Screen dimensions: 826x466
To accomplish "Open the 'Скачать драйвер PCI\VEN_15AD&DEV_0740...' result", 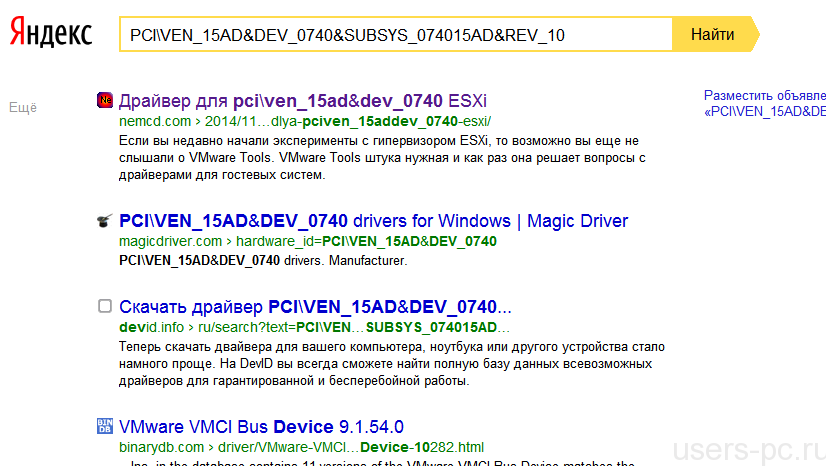I will pos(314,306).
